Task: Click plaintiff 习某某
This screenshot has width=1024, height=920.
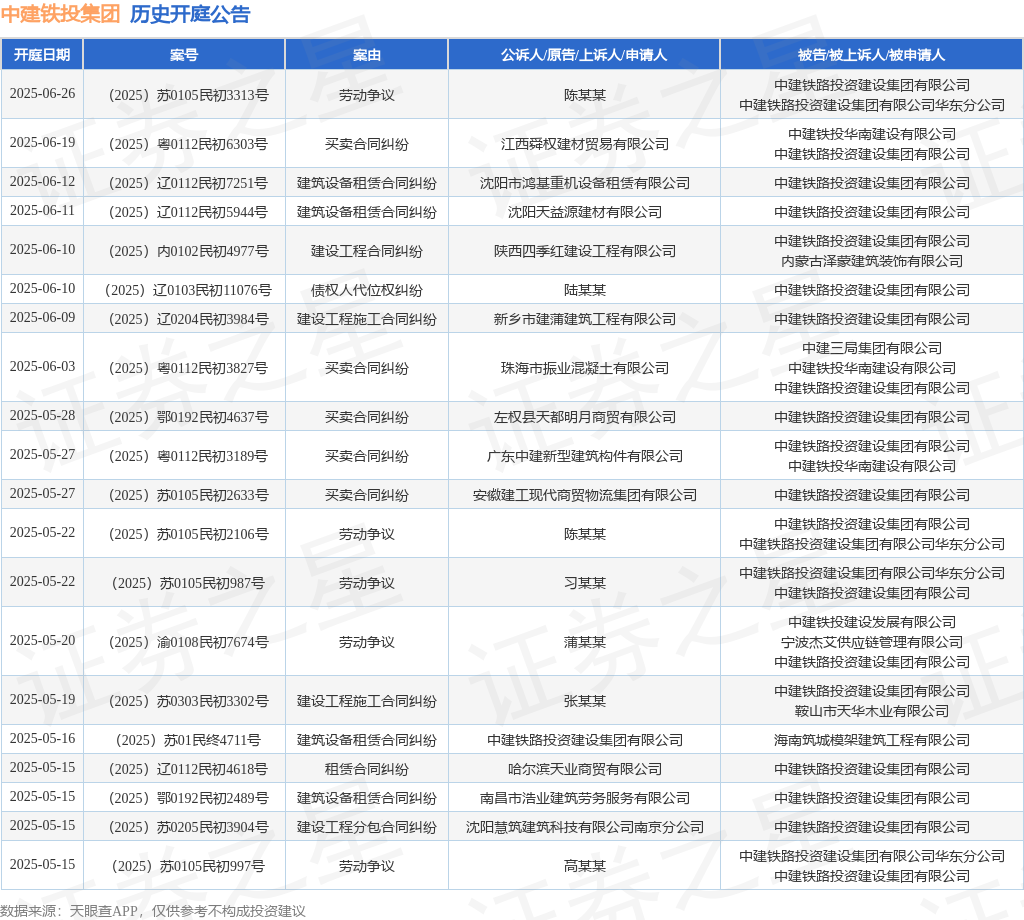Action: tap(584, 583)
